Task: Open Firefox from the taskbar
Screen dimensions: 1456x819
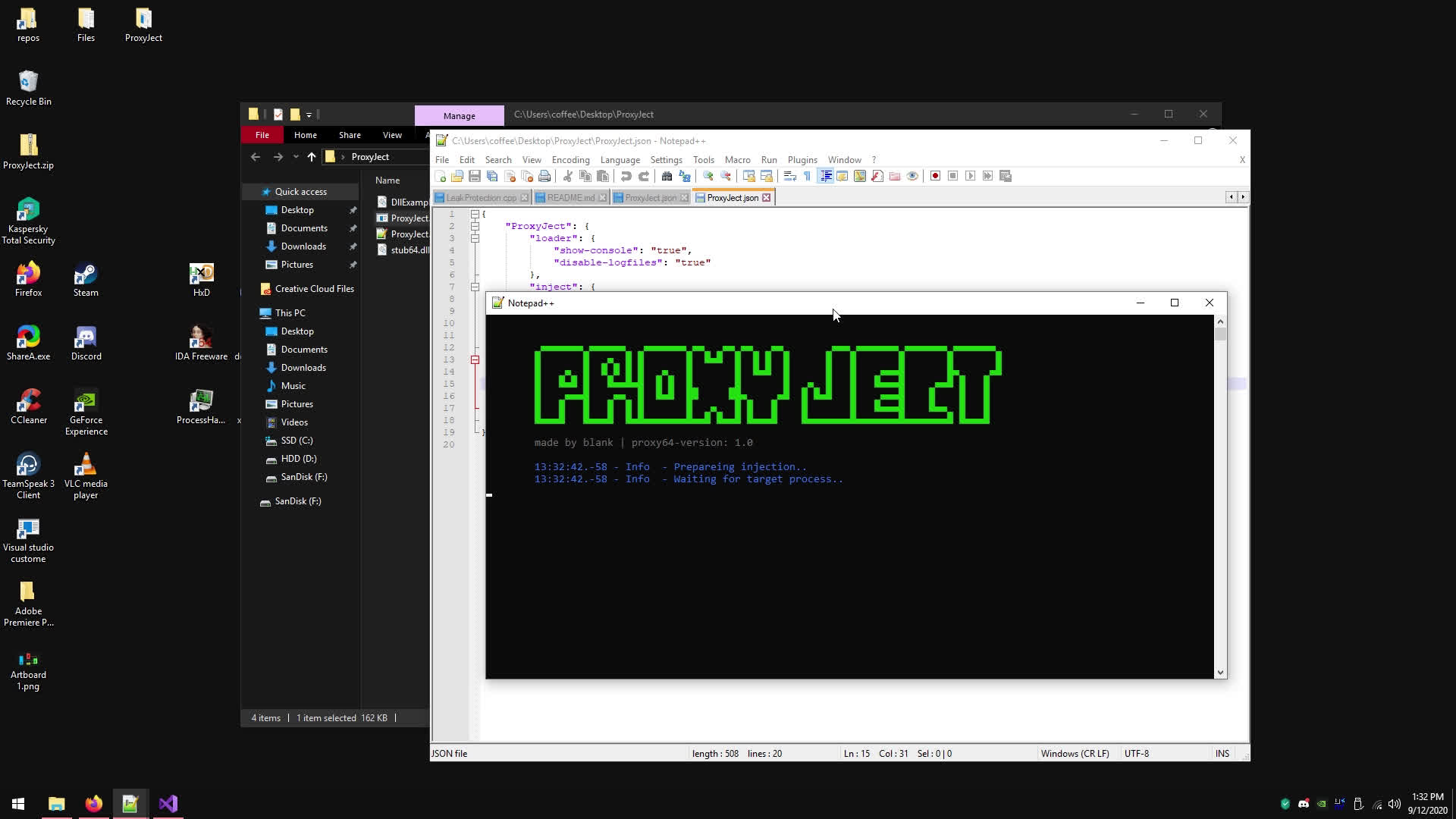Action: [x=93, y=803]
